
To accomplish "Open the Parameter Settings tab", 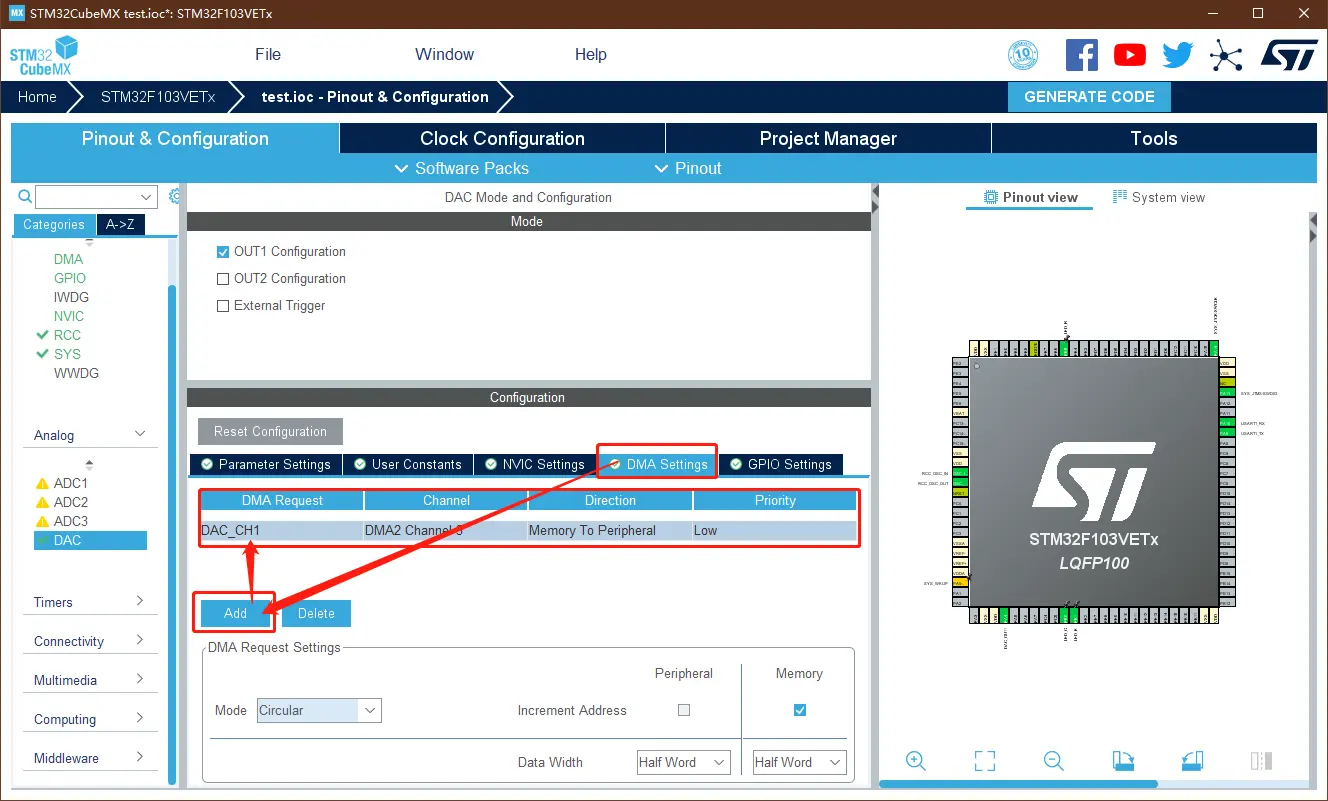I will (x=266, y=464).
